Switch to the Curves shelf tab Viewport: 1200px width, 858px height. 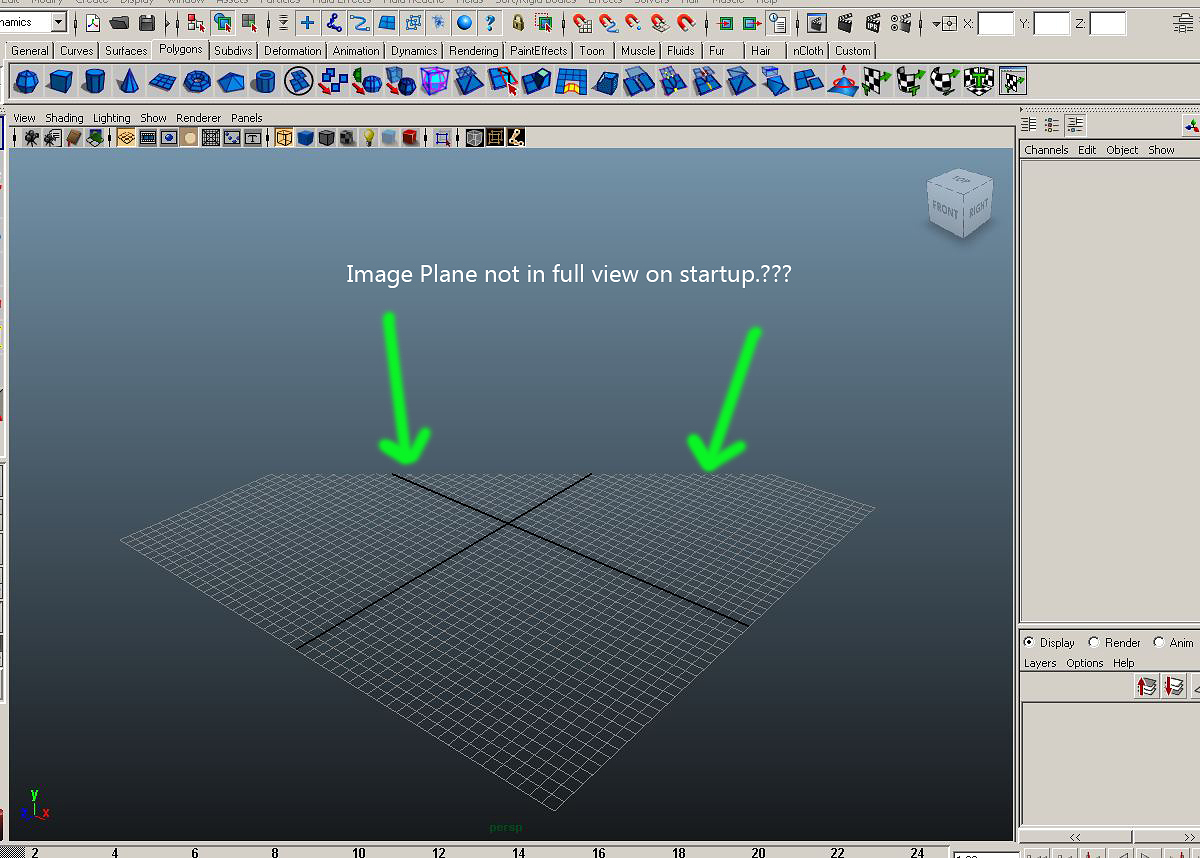click(x=76, y=50)
